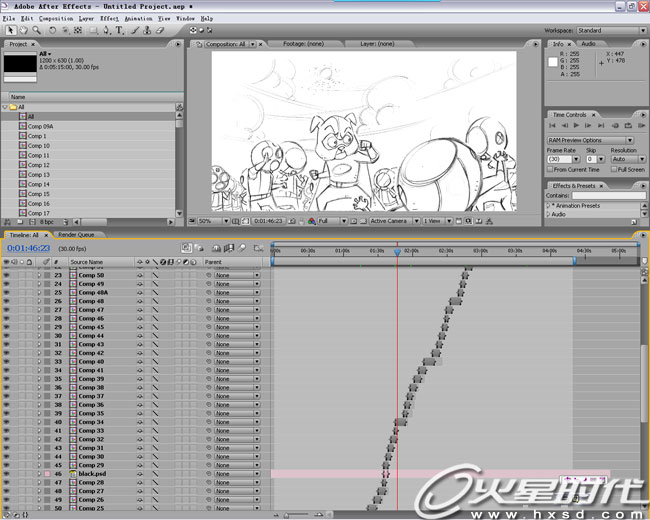Switch to the Footage (none) tab
Image resolution: width=650 pixels, height=520 pixels.
tap(303, 44)
